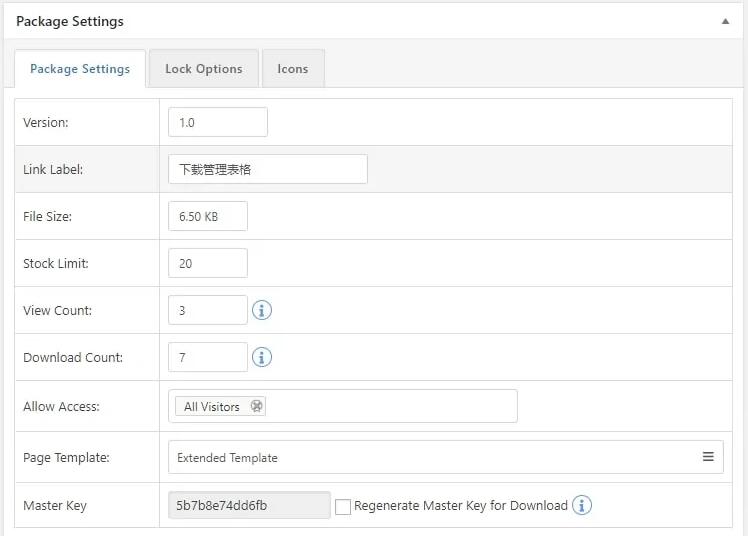This screenshot has width=748, height=536.
Task: Click the View Count number field
Action: click(208, 310)
